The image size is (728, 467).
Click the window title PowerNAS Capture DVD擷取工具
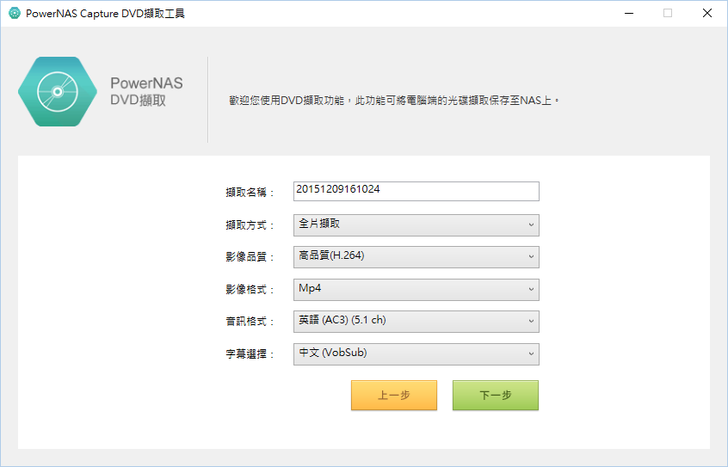click(x=105, y=13)
